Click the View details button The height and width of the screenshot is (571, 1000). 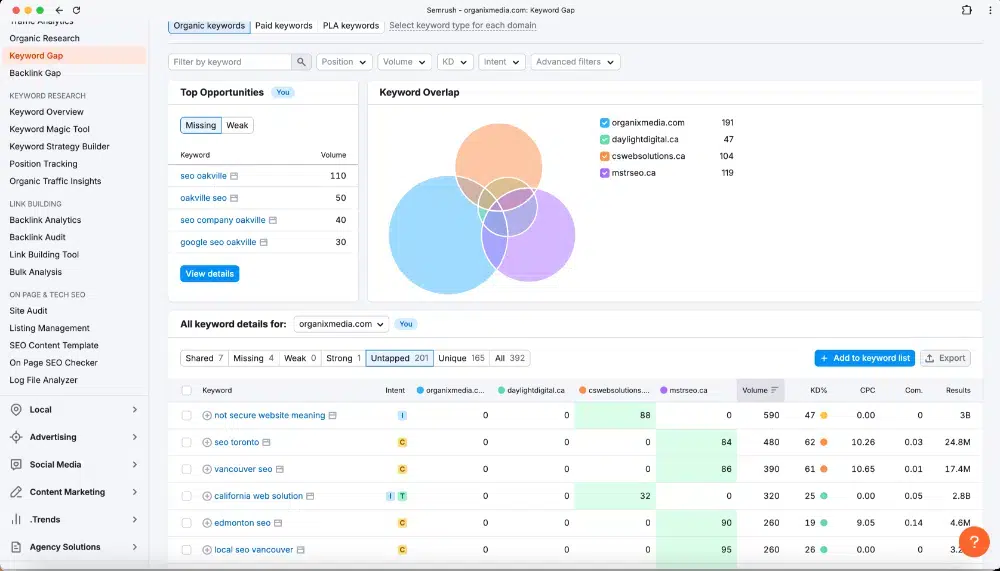click(209, 274)
